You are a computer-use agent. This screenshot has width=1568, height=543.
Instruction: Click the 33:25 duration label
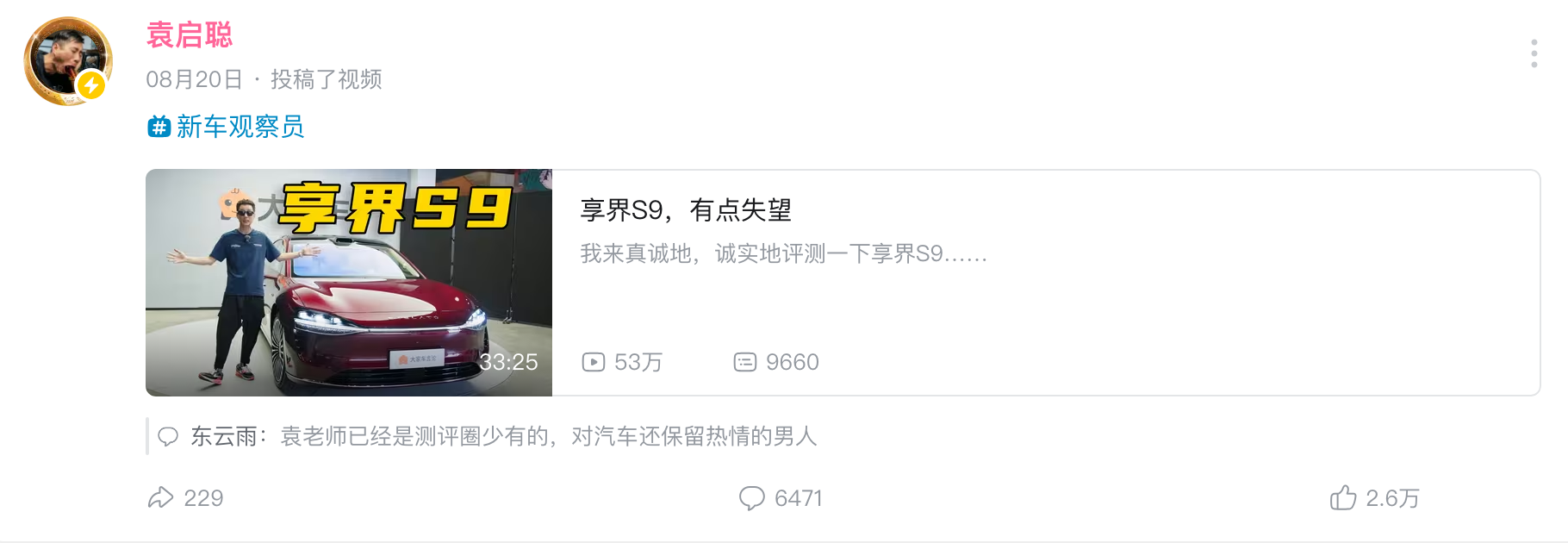tap(508, 362)
